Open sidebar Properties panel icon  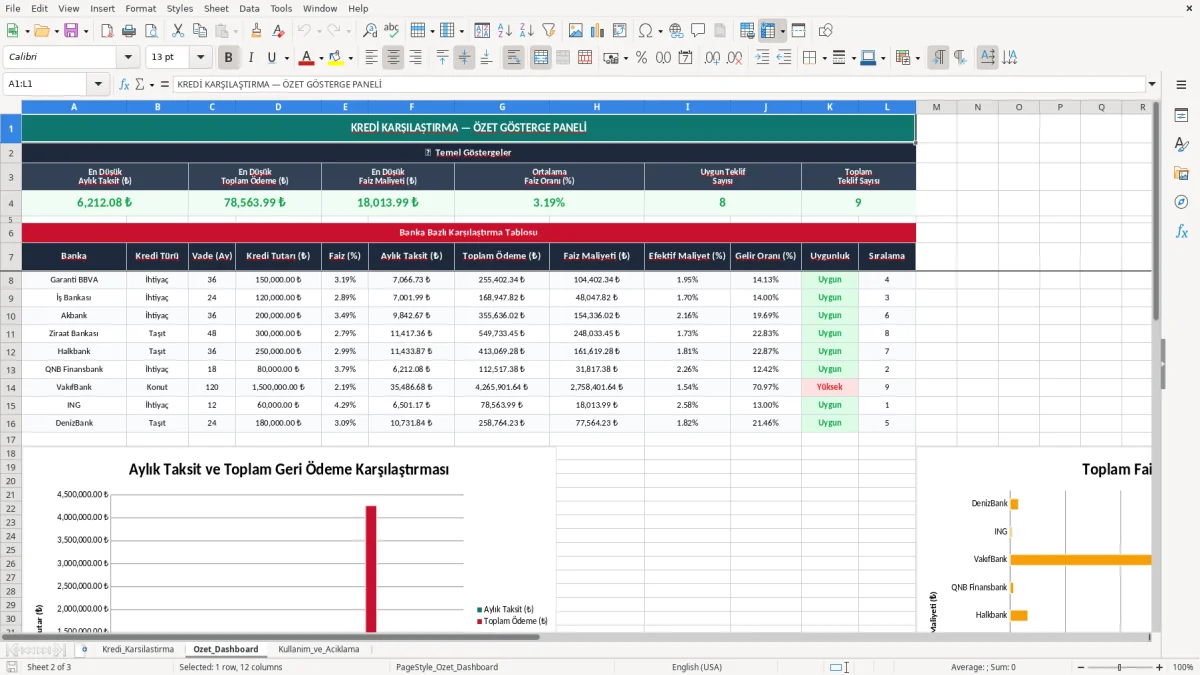[1181, 116]
